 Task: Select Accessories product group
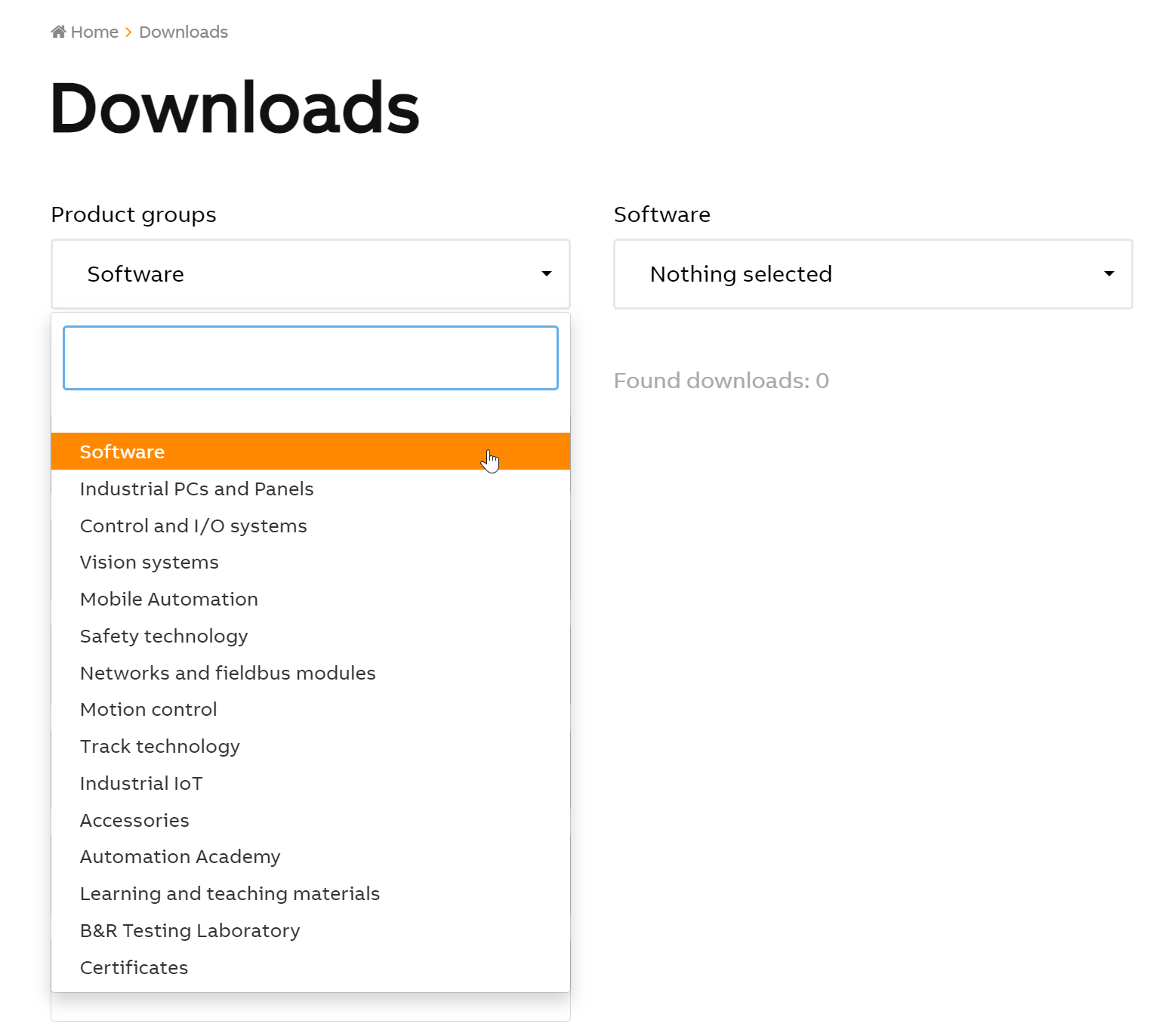pos(310,820)
